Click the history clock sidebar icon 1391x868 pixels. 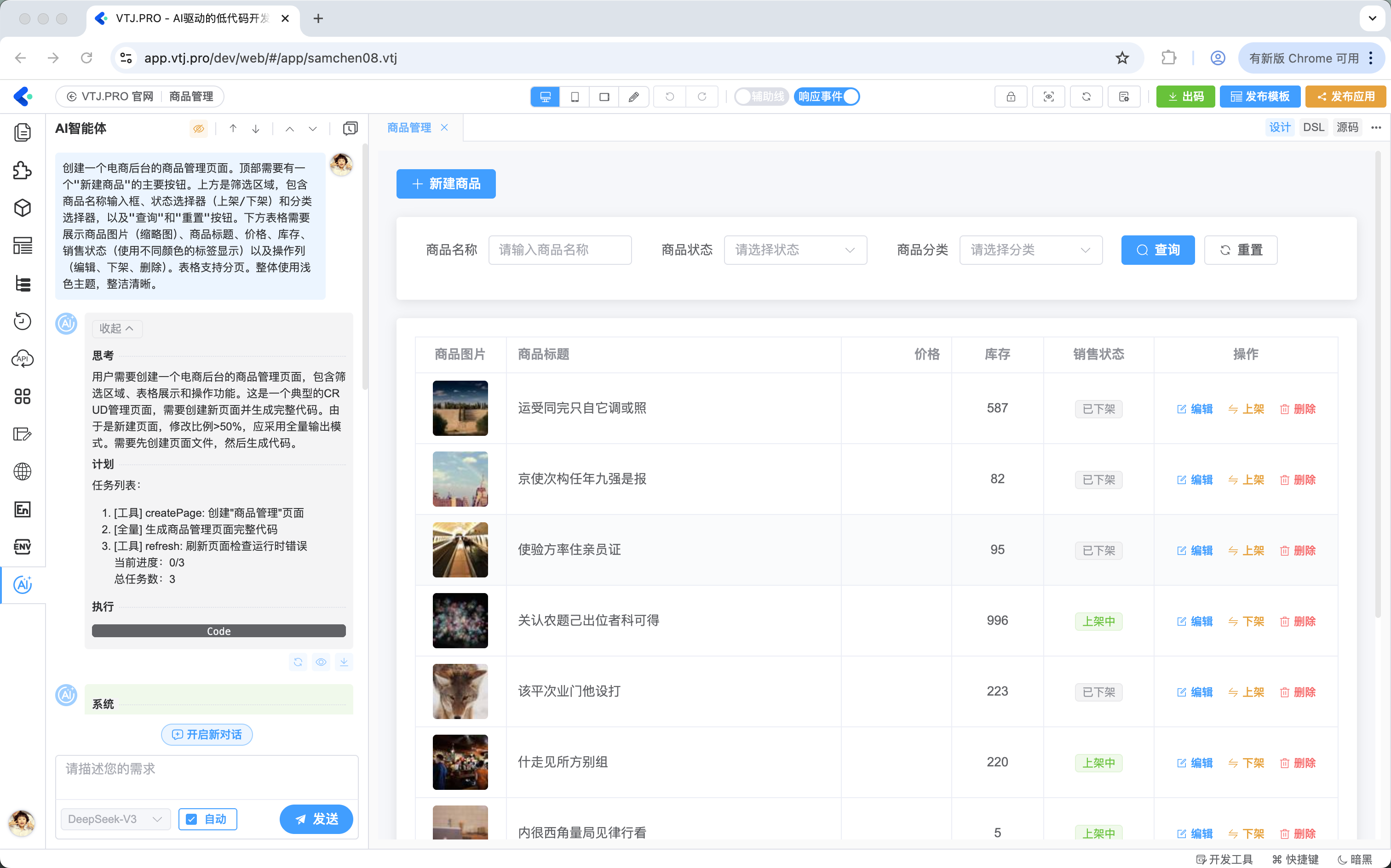coord(23,321)
